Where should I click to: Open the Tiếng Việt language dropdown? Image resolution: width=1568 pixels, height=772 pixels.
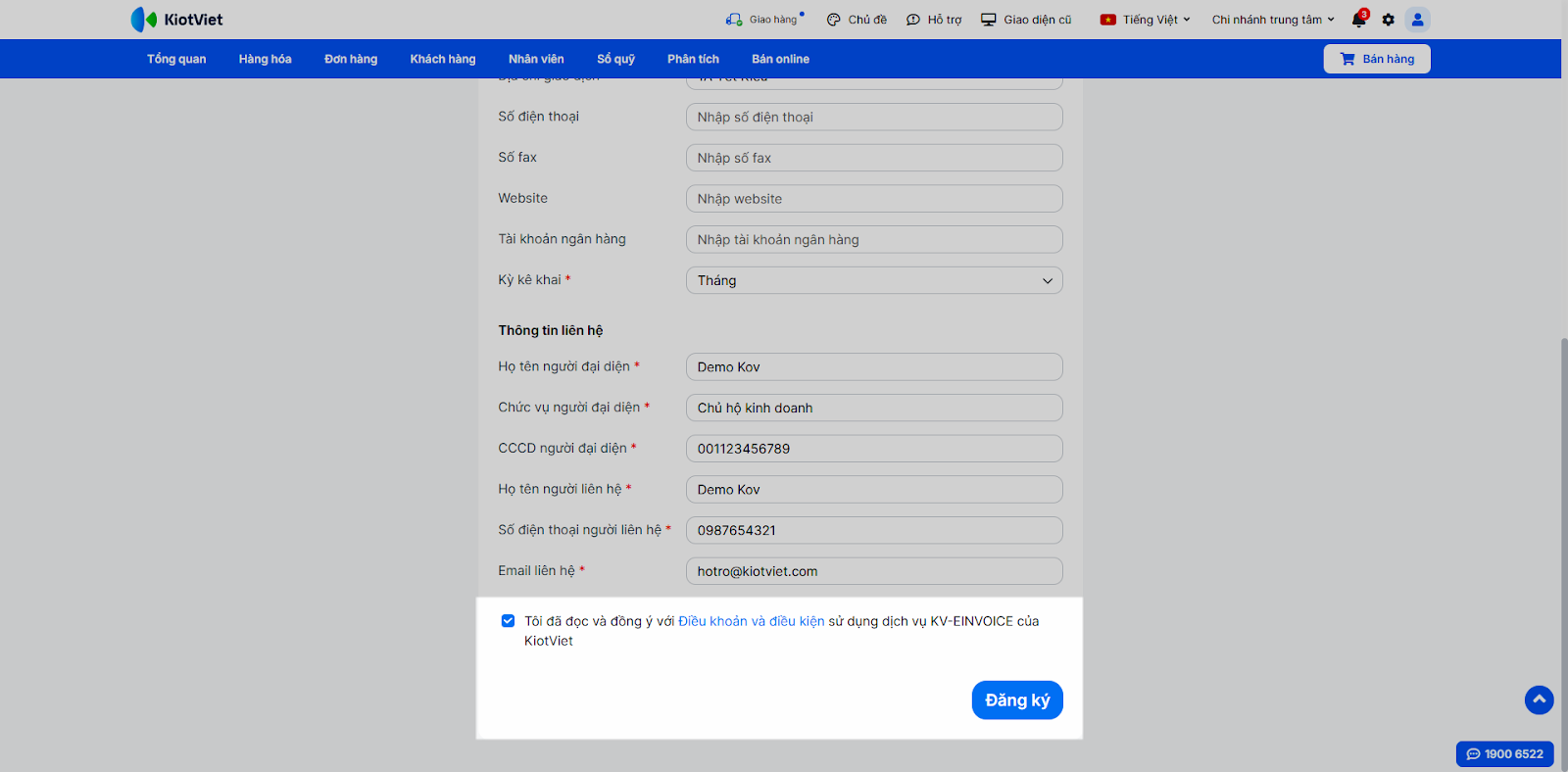pos(1146,20)
